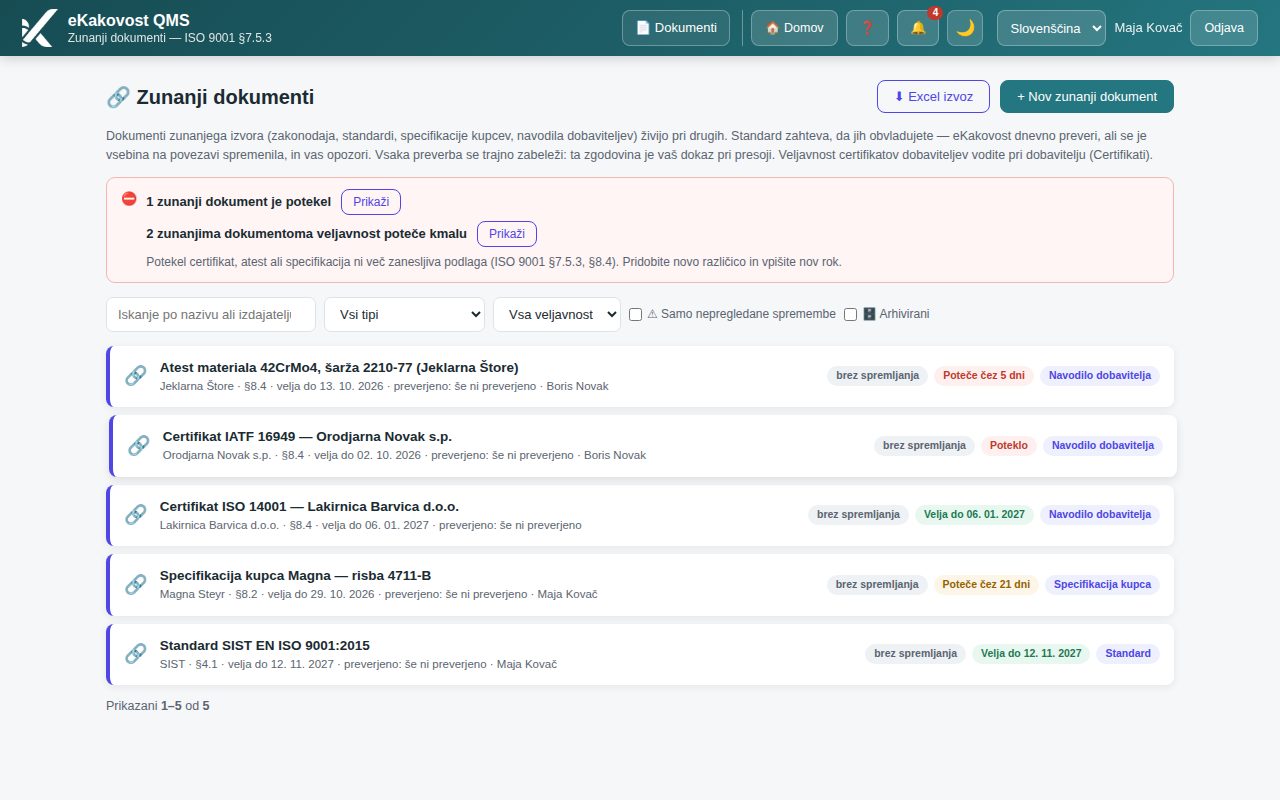Click Navodilo dobavitelja badge in Atest materiala row

[1100, 376]
